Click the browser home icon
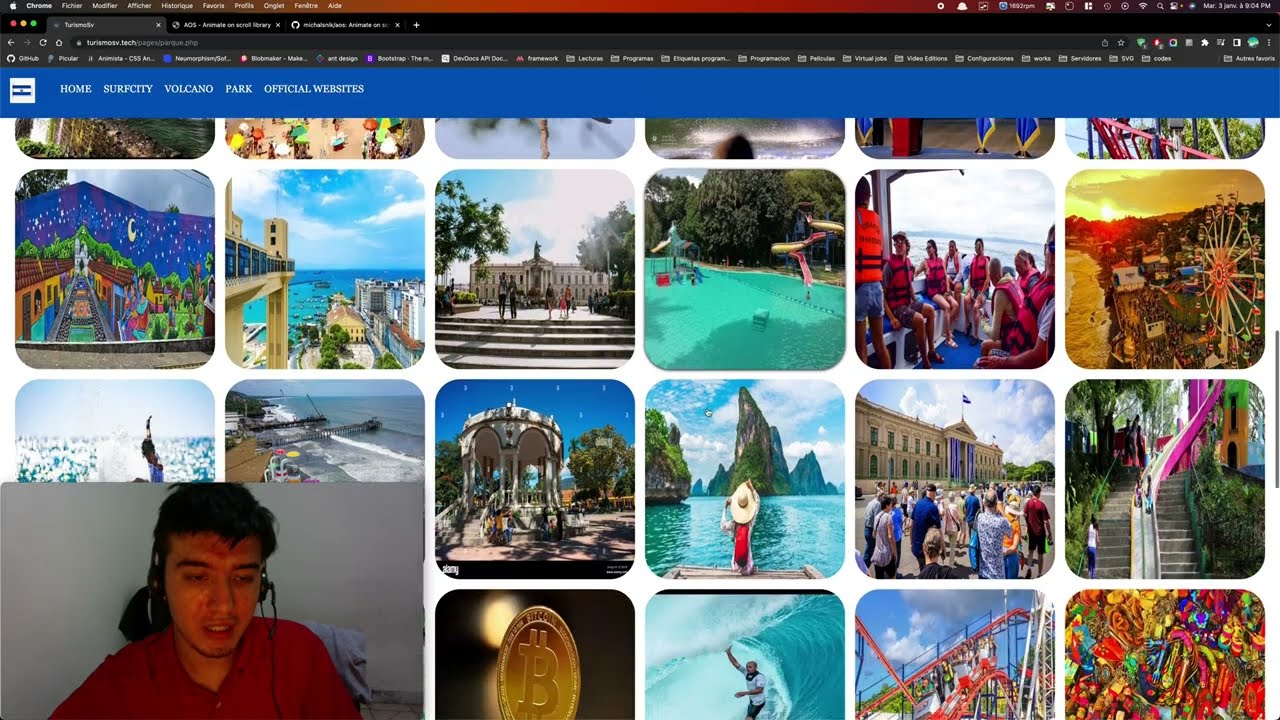The image size is (1280, 720). (59, 42)
